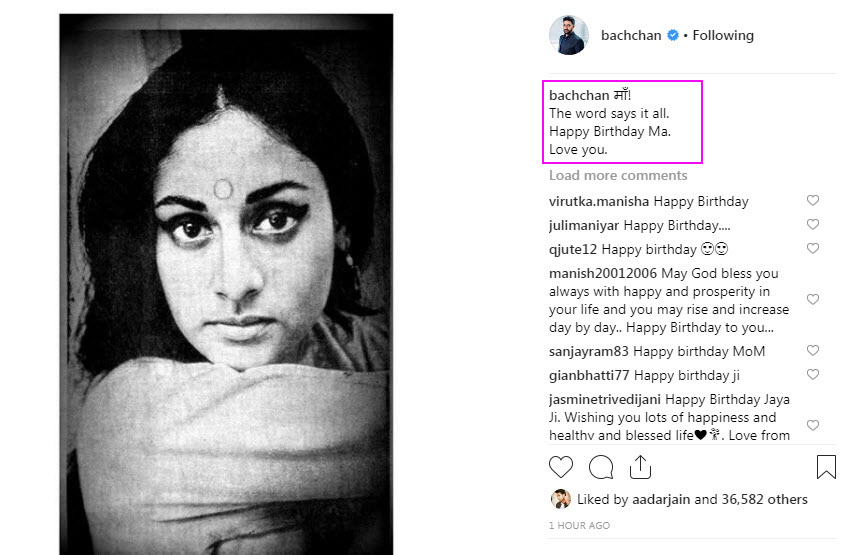Screen dimensions: 842x555
Task: Like virutka.manisha's comment
Action: [813, 201]
